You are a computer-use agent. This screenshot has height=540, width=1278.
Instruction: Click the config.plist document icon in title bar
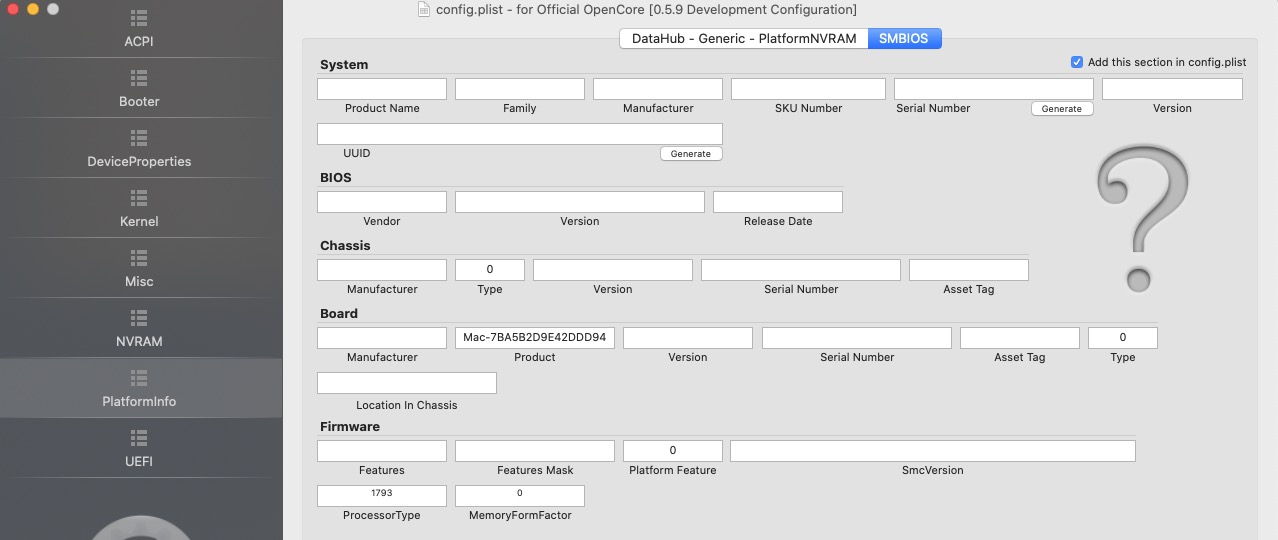(424, 9)
